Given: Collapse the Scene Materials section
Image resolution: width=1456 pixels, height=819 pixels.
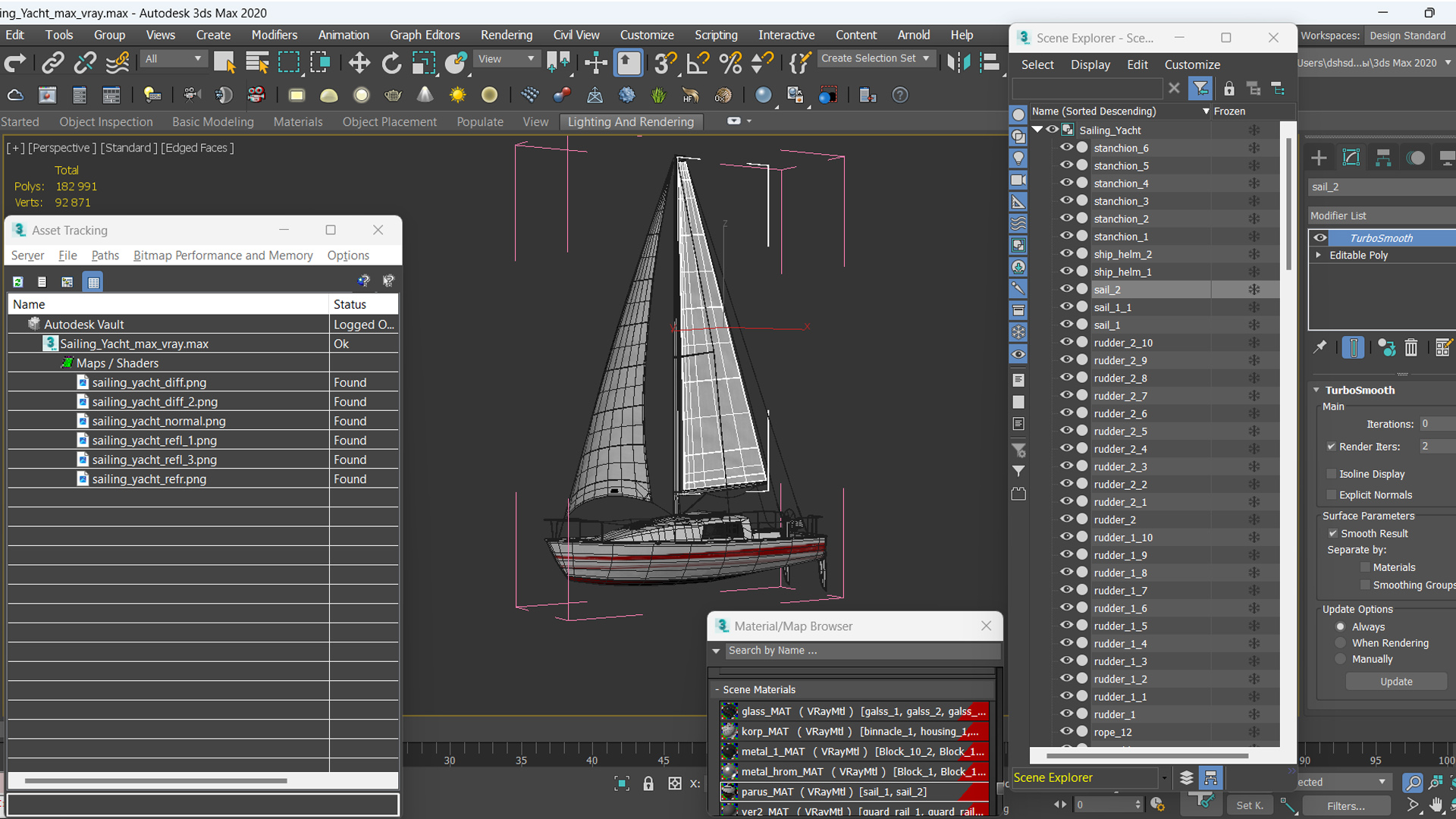Looking at the screenshot, I should point(717,689).
